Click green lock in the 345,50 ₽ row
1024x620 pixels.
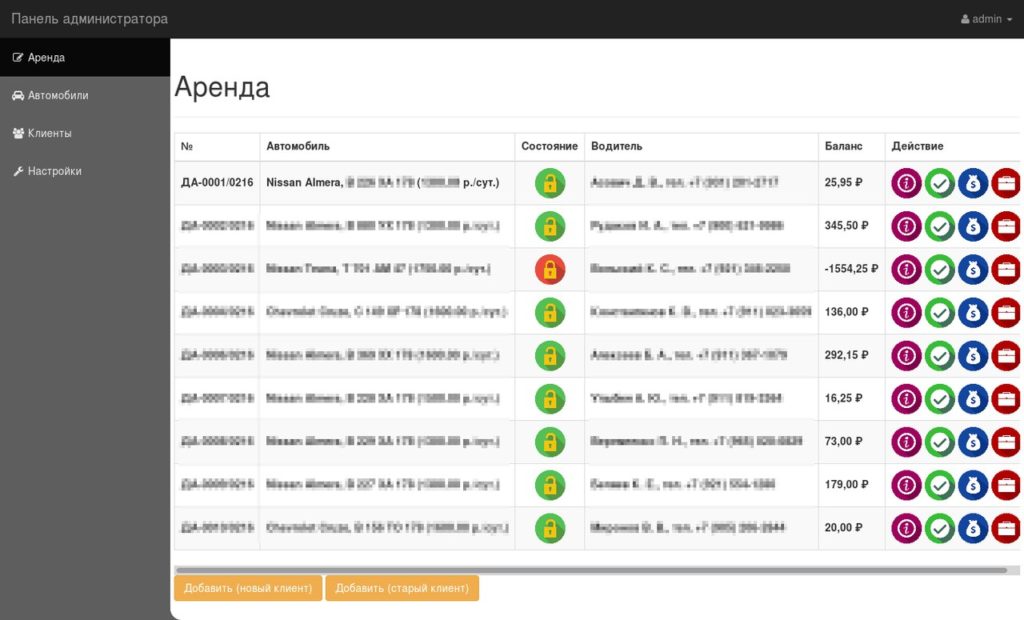550,227
